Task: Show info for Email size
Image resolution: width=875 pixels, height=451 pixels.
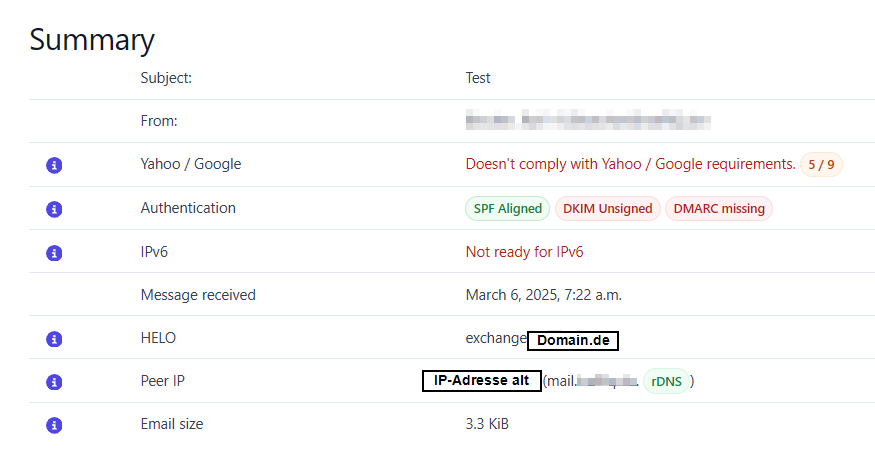Action: click(54, 425)
